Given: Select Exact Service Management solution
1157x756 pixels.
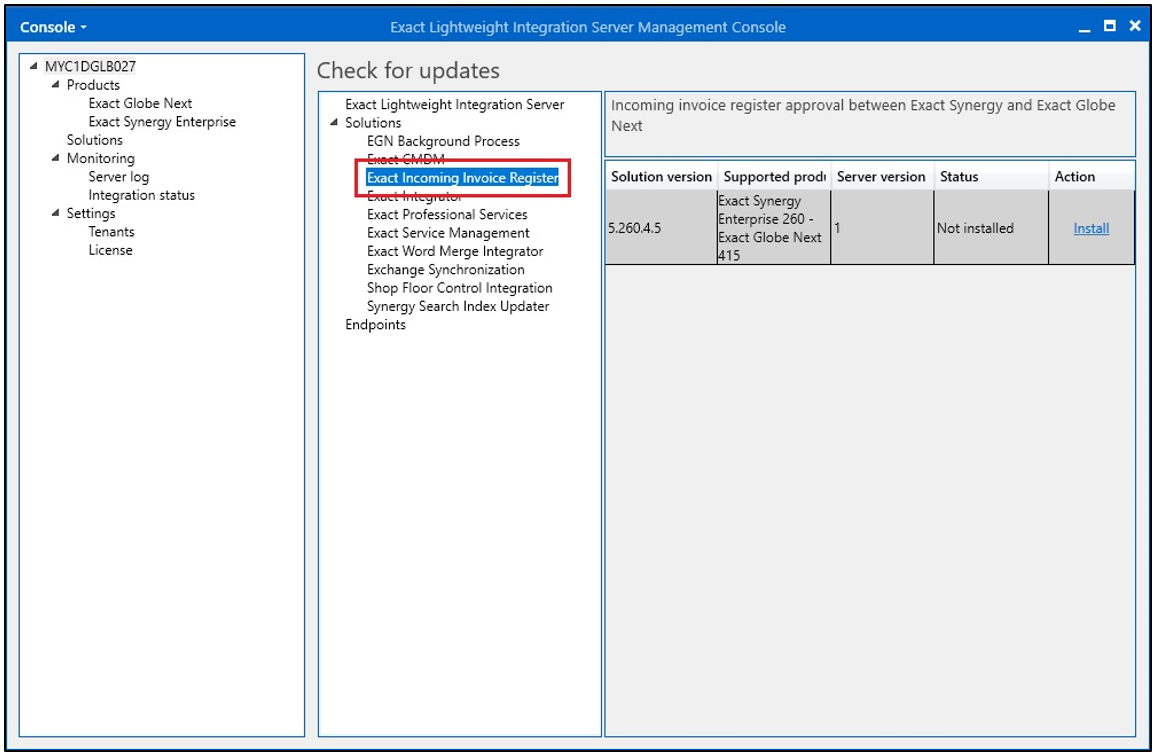Looking at the screenshot, I should 448,233.
